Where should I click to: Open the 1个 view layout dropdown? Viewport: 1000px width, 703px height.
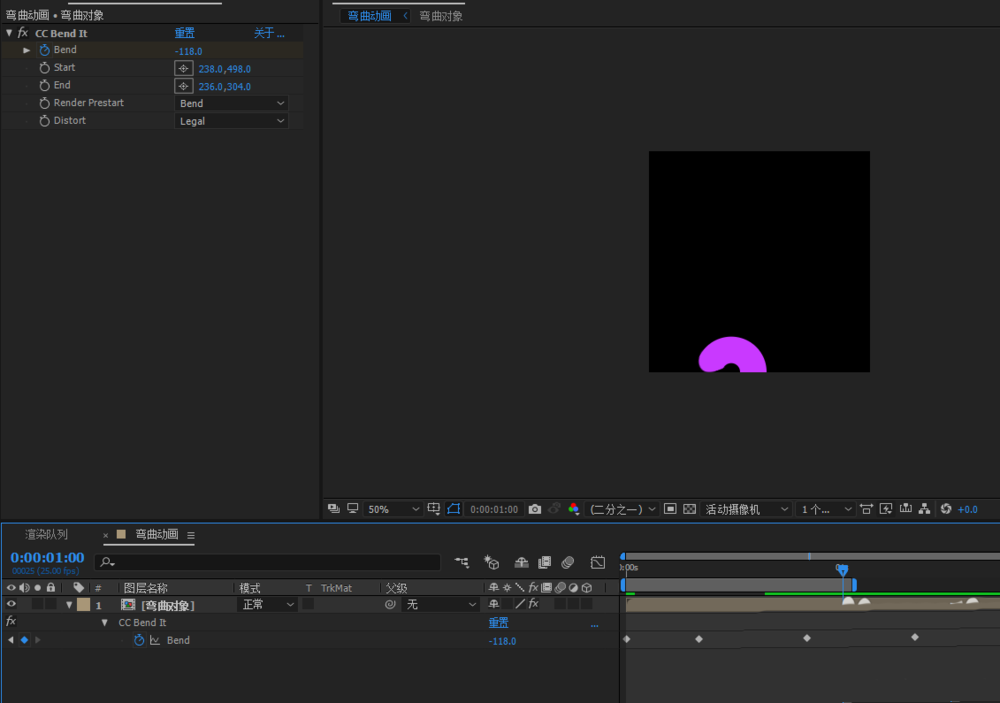click(826, 509)
